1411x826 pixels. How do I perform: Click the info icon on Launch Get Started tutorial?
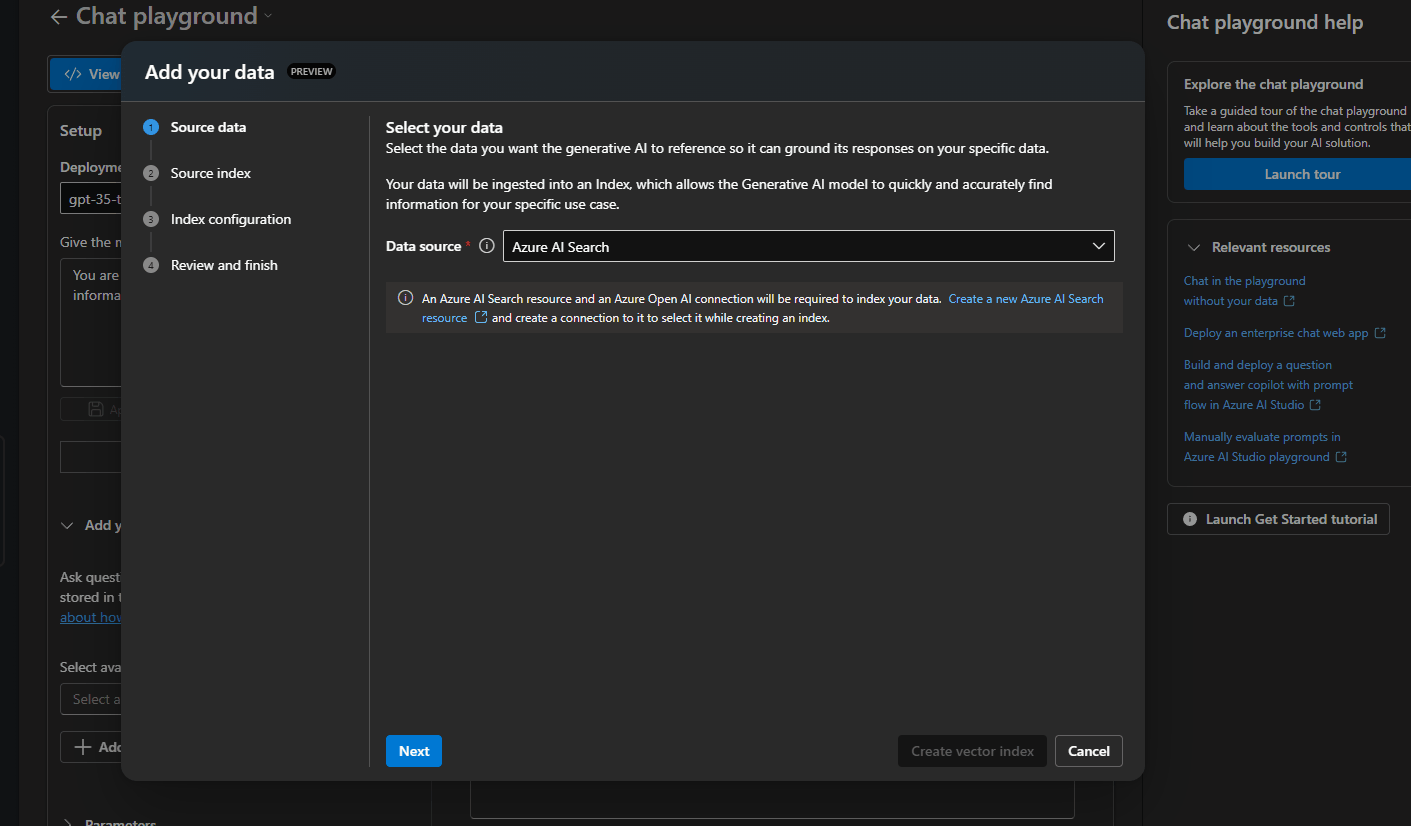point(1190,519)
